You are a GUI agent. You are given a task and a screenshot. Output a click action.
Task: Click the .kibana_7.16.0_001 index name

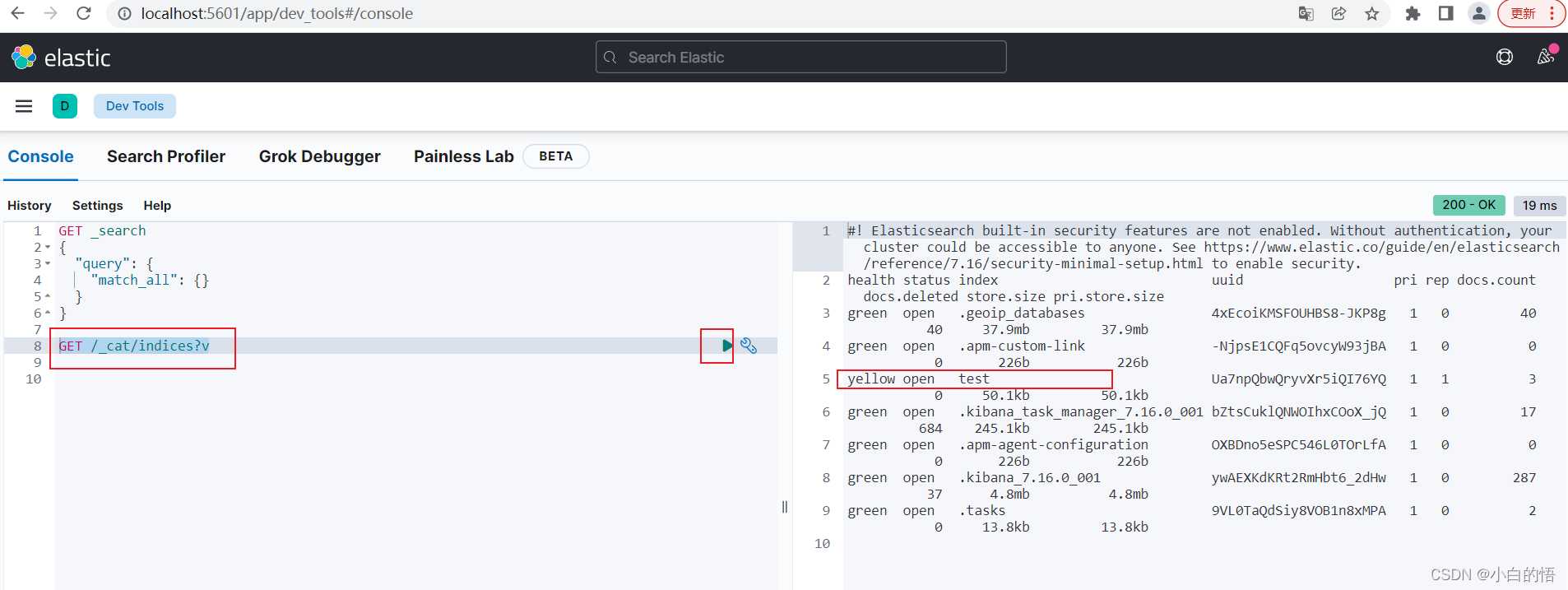point(1029,477)
